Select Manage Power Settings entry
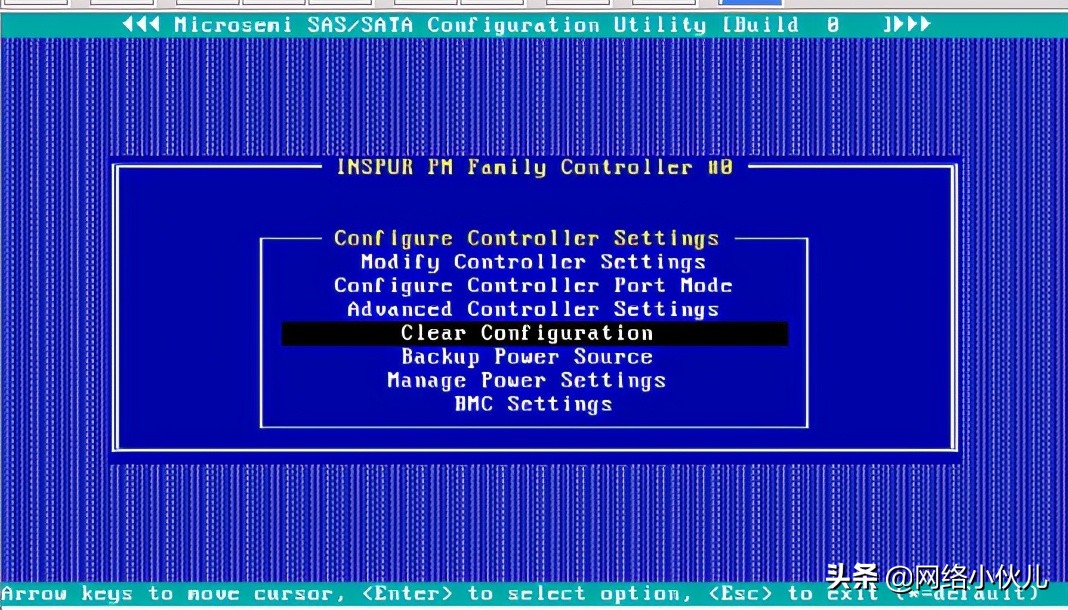The height and width of the screenshot is (610, 1068). [527, 381]
